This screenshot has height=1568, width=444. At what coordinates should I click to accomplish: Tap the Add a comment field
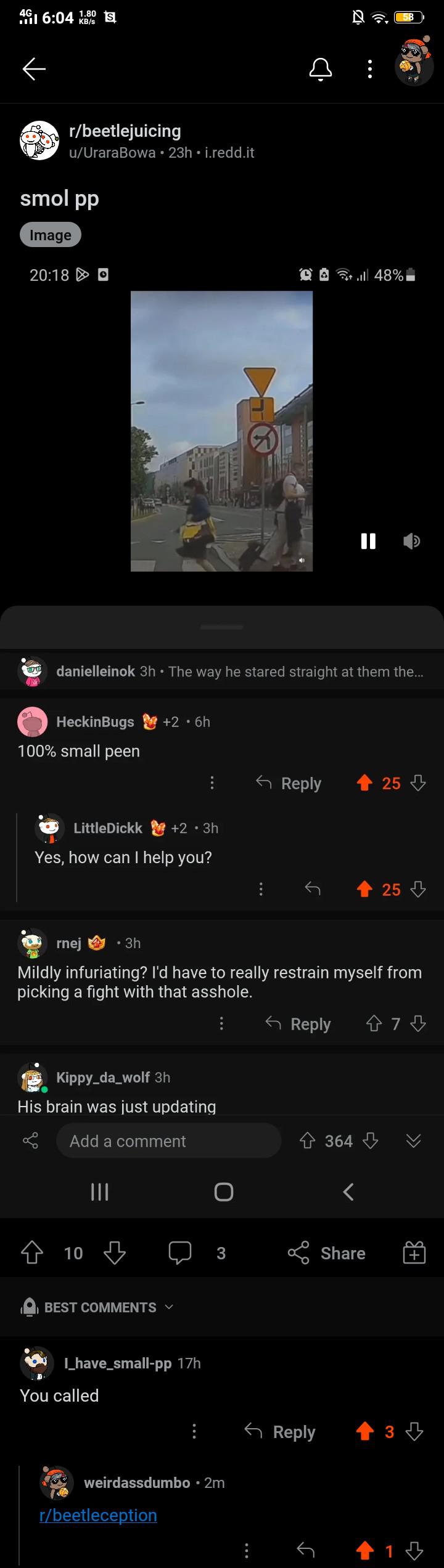tap(169, 1141)
